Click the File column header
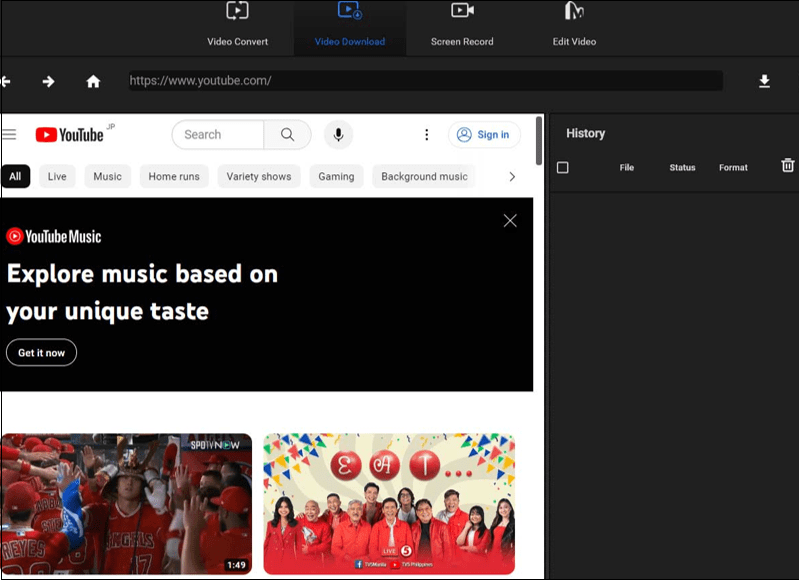This screenshot has width=799, height=580. point(627,168)
